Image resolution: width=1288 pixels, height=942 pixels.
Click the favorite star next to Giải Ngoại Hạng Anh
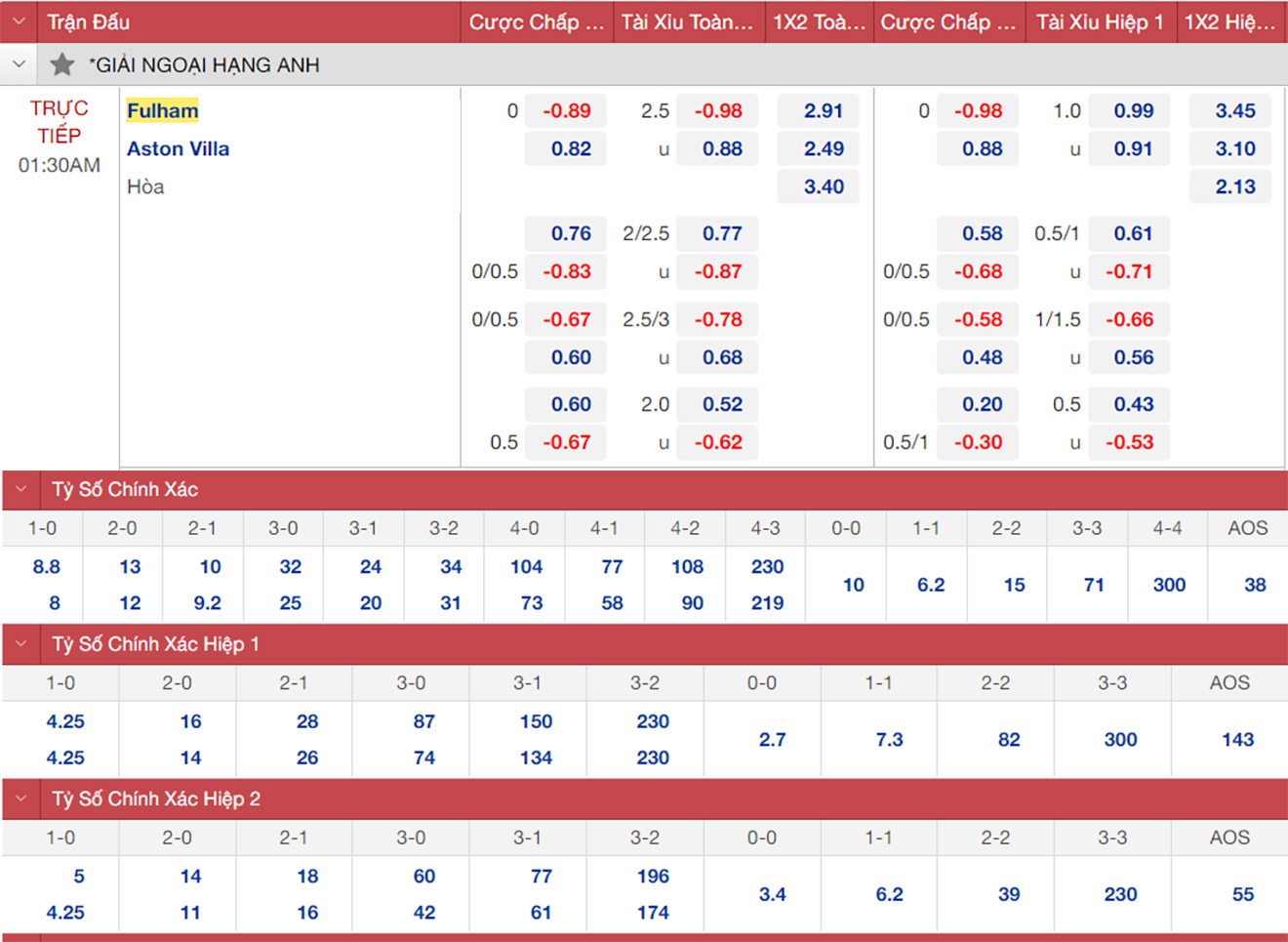tap(62, 65)
